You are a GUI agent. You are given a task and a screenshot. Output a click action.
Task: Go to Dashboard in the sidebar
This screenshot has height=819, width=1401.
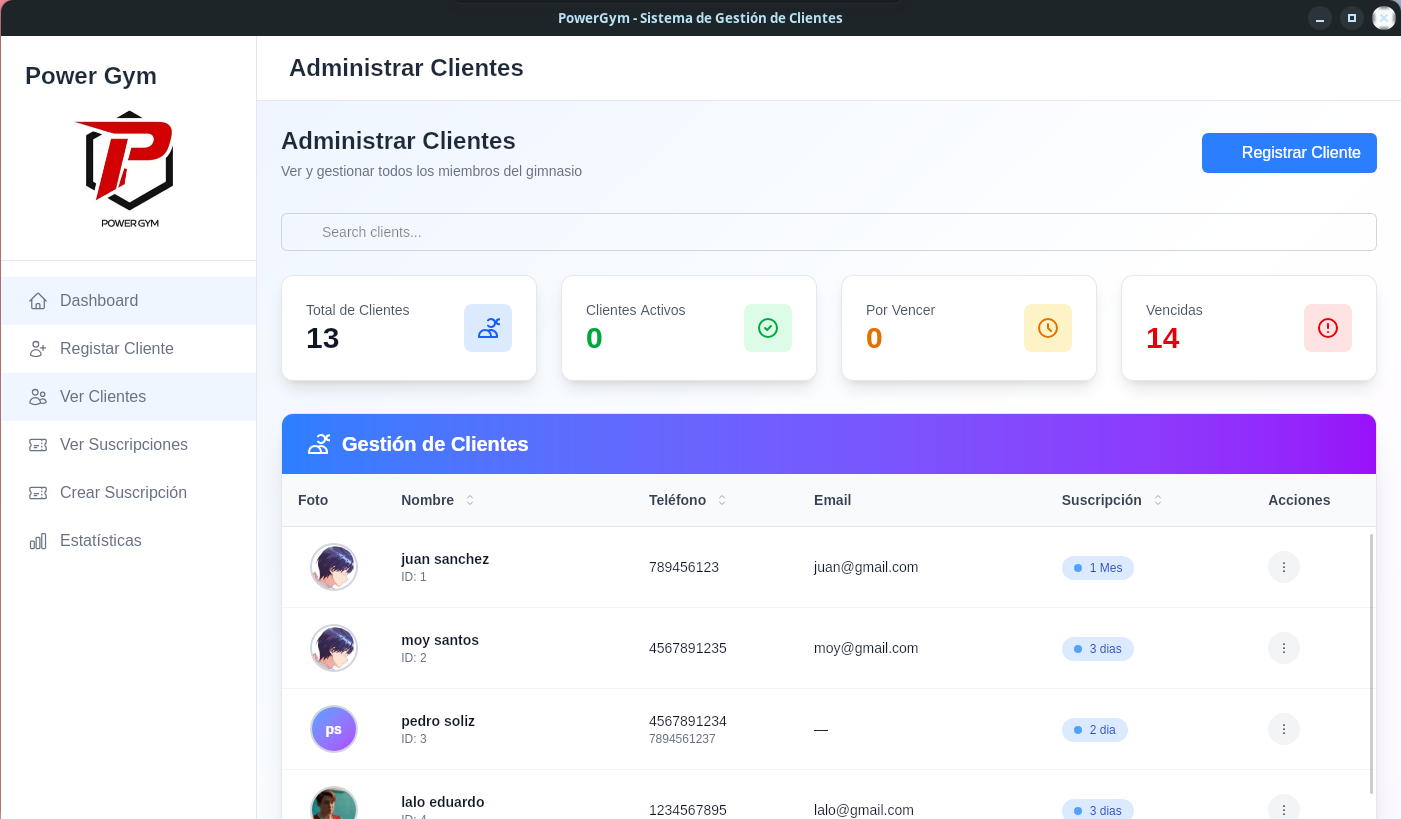pos(129,301)
